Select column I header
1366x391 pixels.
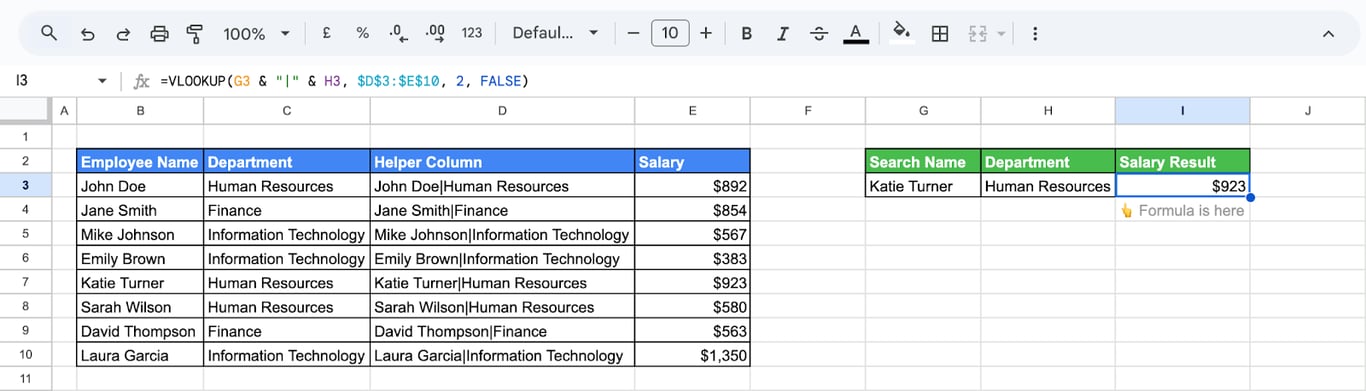pyautogui.click(x=1182, y=111)
